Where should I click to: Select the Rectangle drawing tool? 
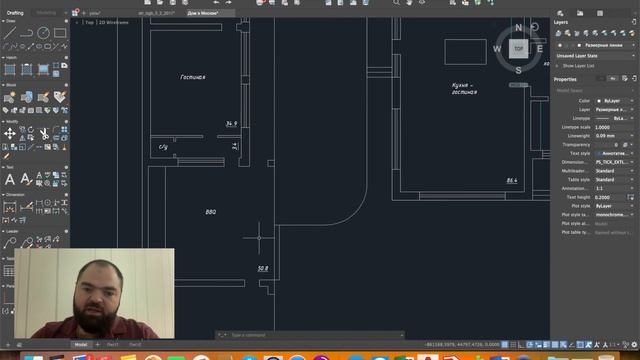tap(60, 32)
